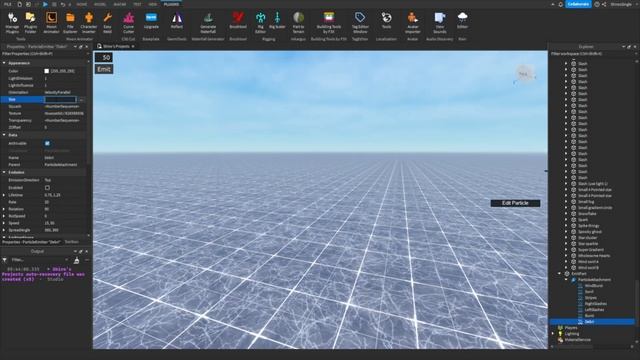
Task: Select the Part to Terrain plugin
Action: 298,23
